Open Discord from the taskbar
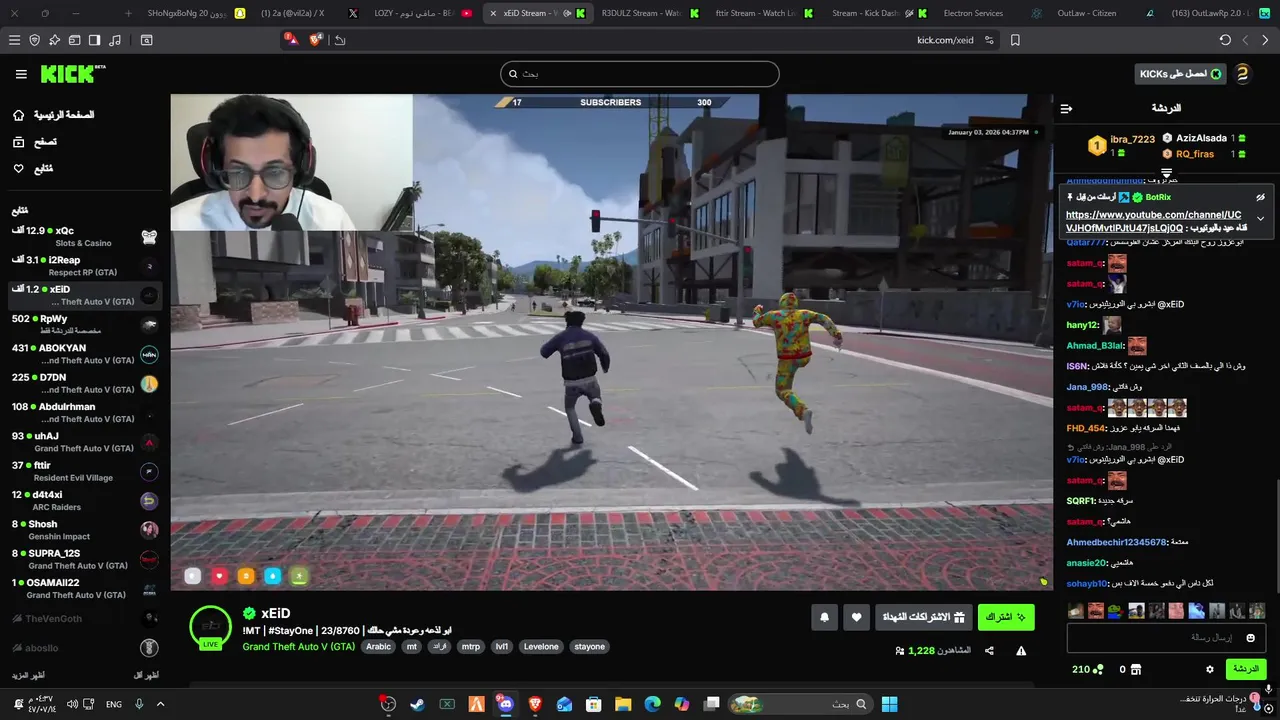The image size is (1280, 720). (505, 704)
